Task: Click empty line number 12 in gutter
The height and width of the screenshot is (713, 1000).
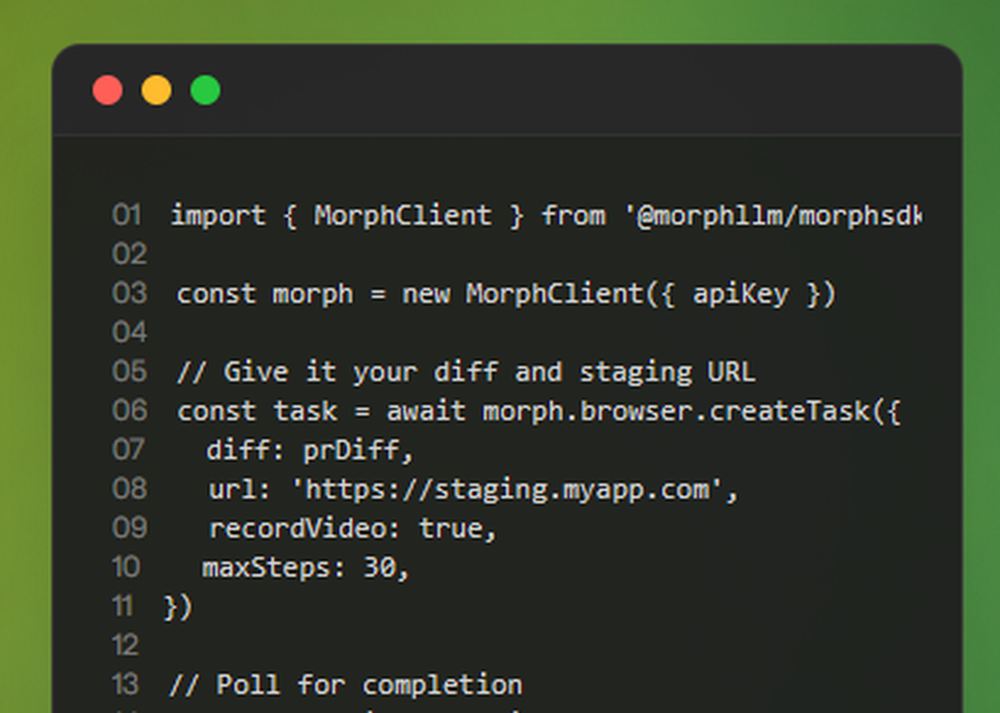Action: 126,646
